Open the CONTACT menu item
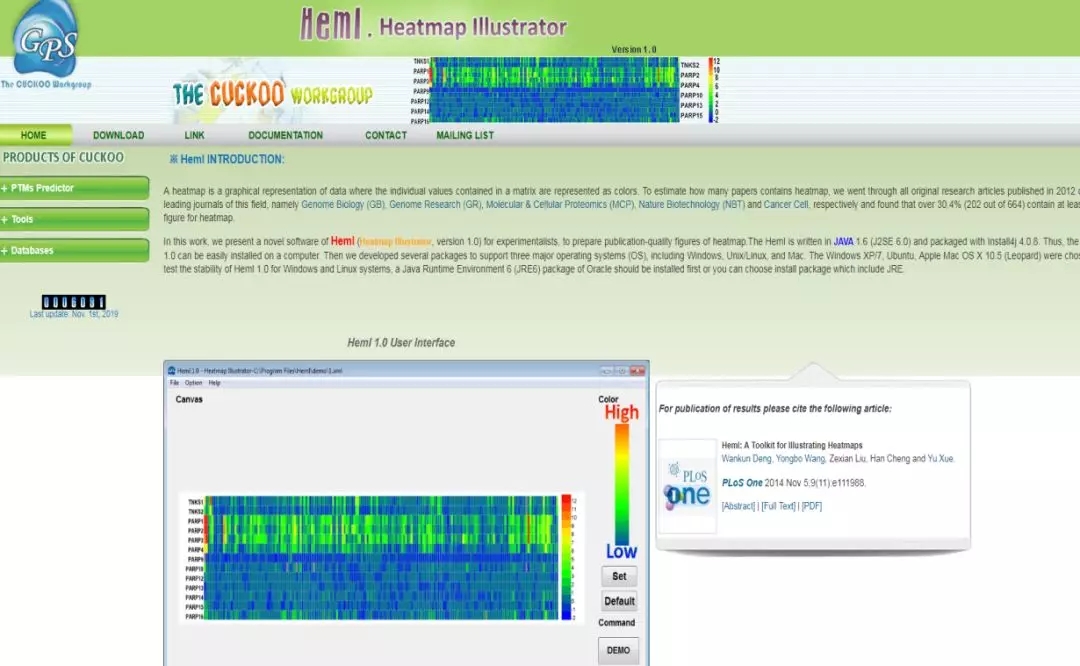Screen dimensions: 1080x666 [386, 136]
